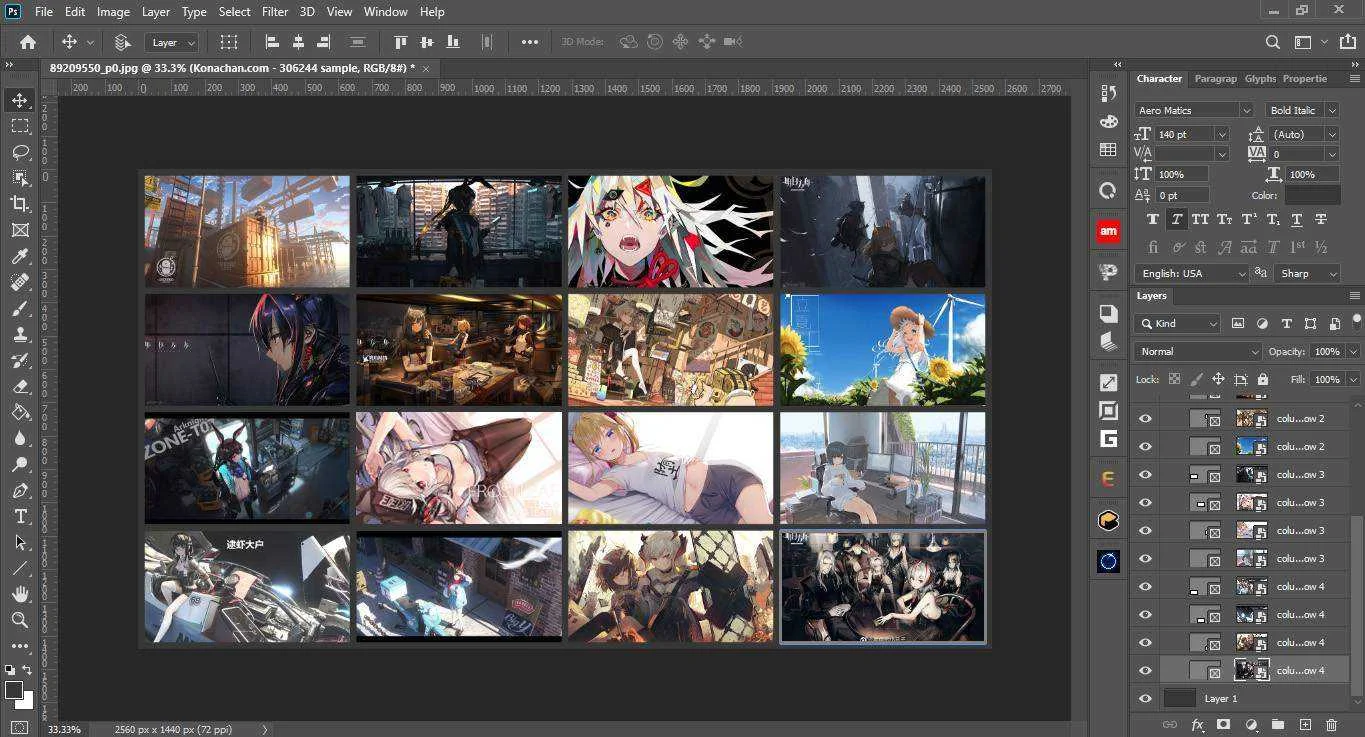Select the Eraser tool

tap(20, 386)
